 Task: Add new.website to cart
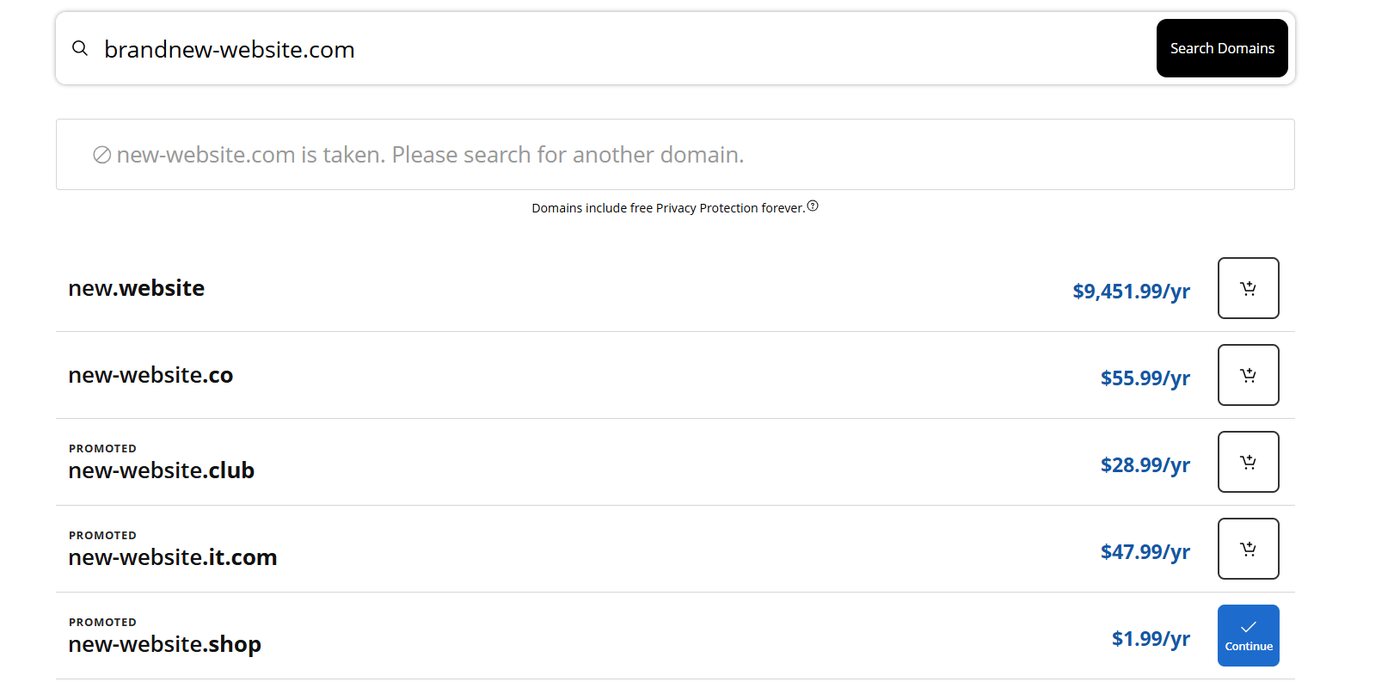point(1248,288)
